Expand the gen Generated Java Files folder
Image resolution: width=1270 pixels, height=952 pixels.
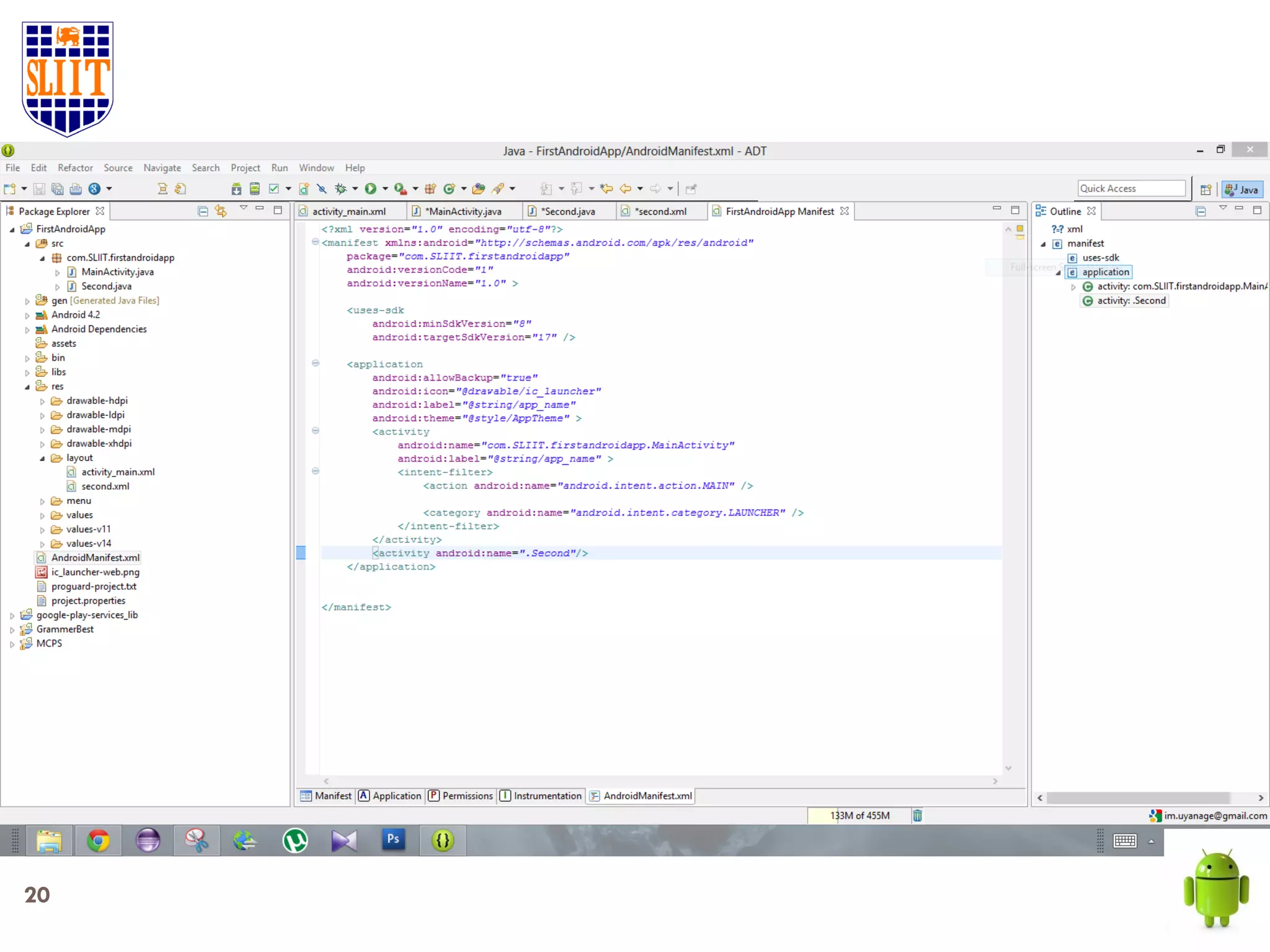point(27,301)
